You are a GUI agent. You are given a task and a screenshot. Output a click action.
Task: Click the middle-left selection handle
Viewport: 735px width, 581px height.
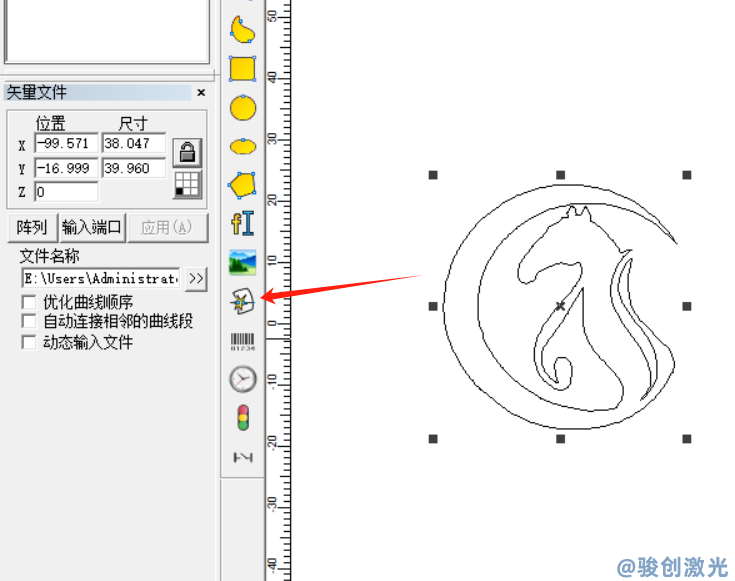click(x=433, y=306)
